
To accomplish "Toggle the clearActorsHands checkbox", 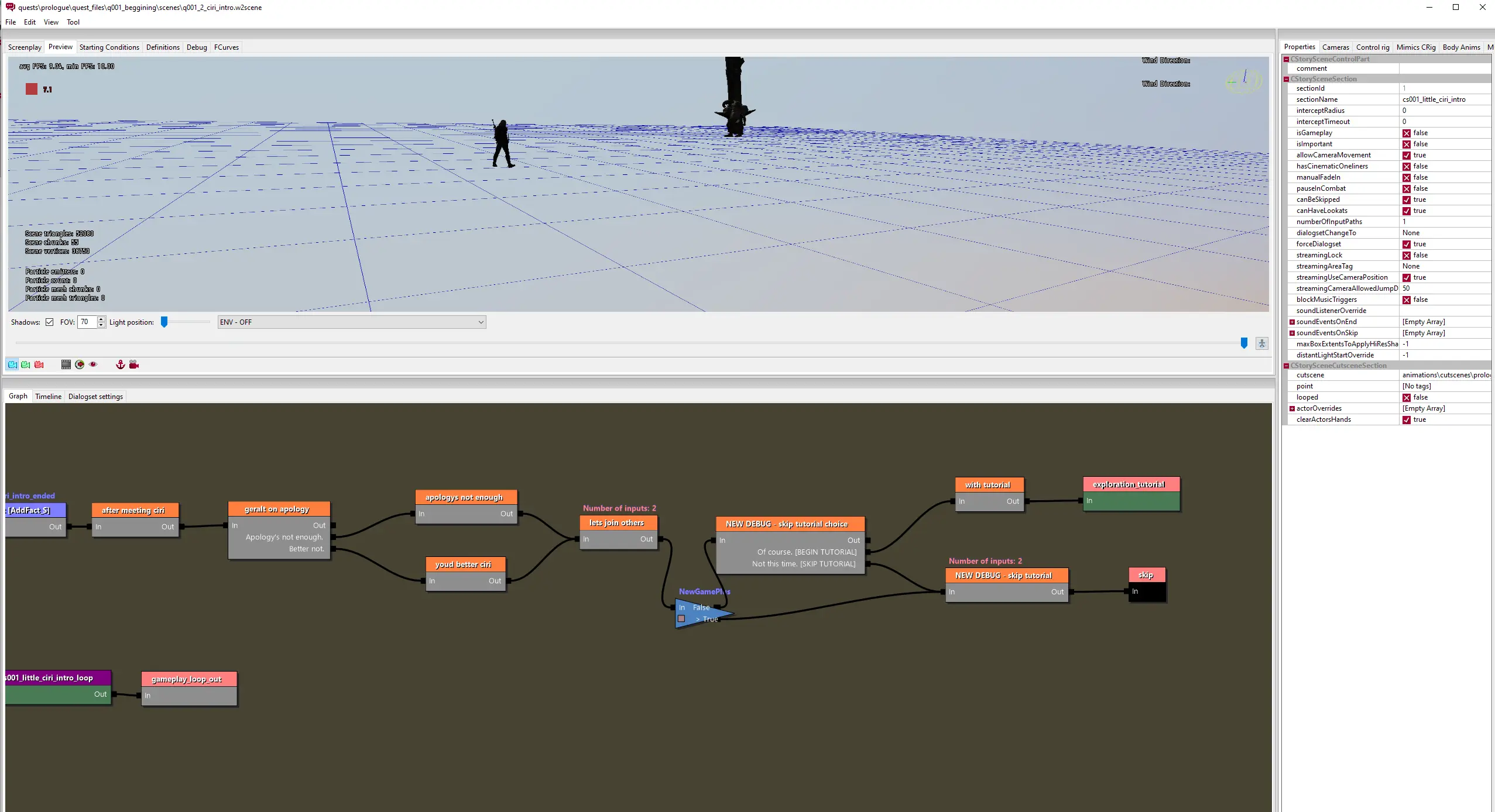I will (x=1407, y=420).
